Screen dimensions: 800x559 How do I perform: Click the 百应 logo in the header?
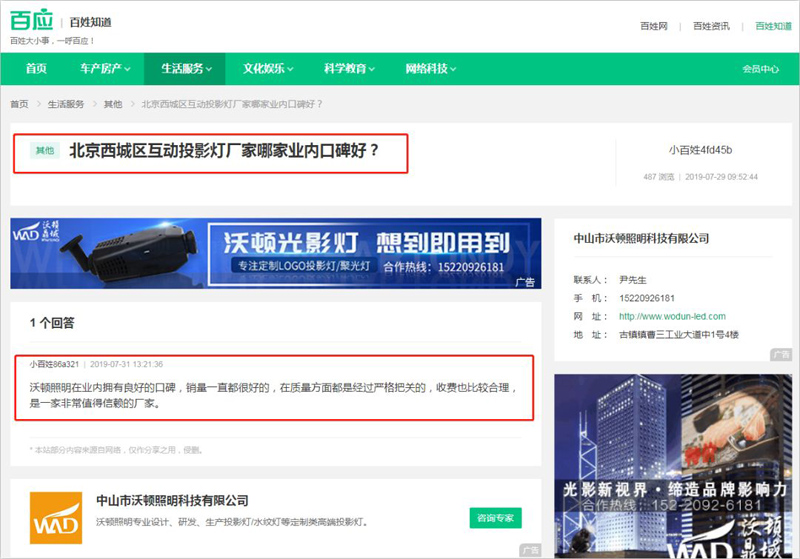[x=32, y=20]
